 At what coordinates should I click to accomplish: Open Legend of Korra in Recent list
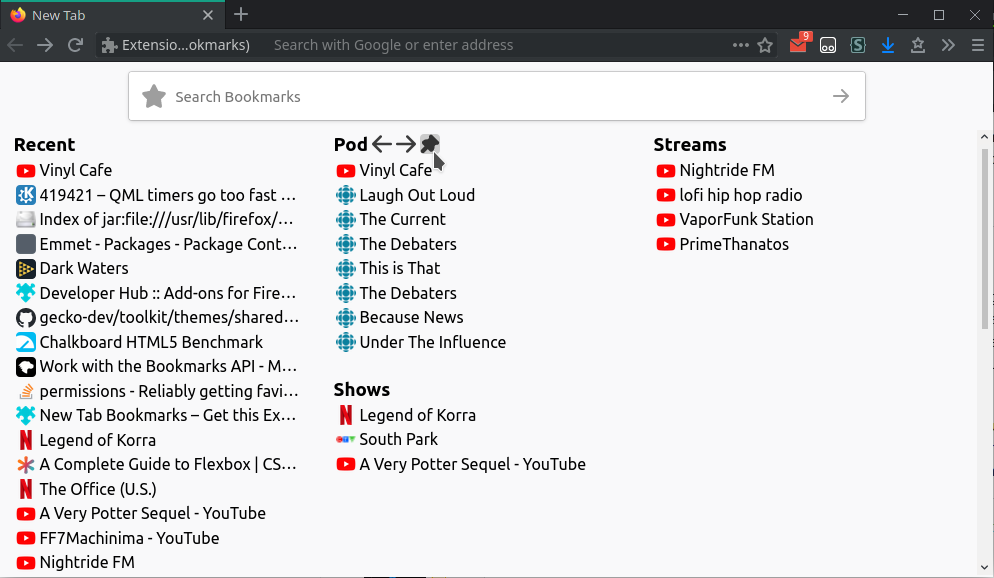[86, 440]
